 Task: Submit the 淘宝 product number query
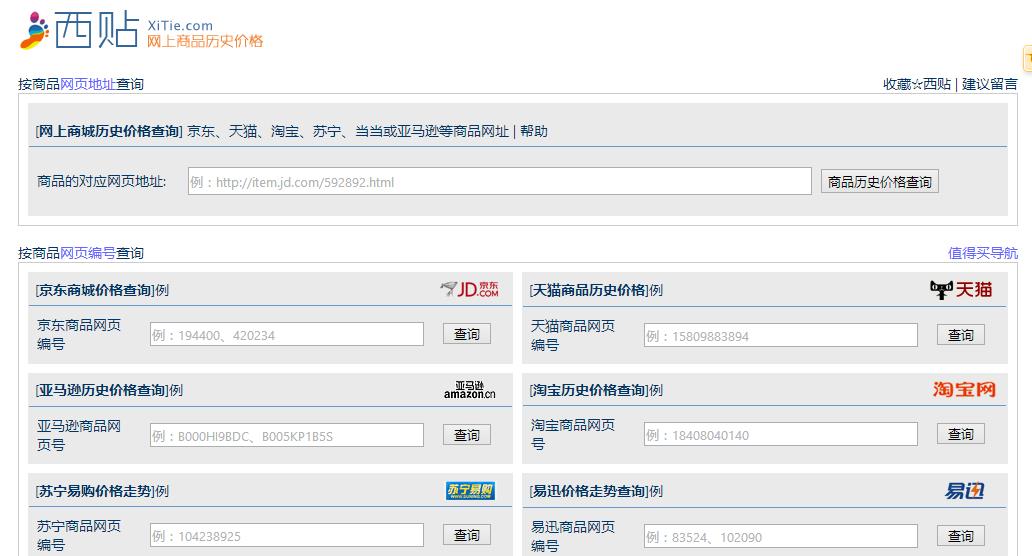click(960, 435)
